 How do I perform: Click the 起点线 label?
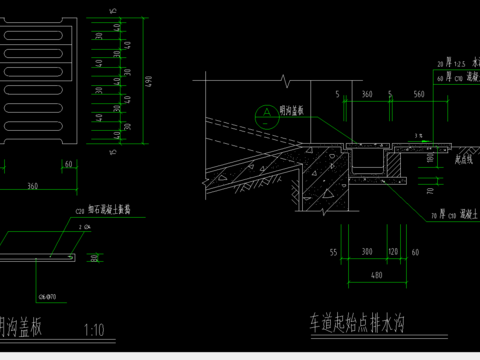pos(464,160)
